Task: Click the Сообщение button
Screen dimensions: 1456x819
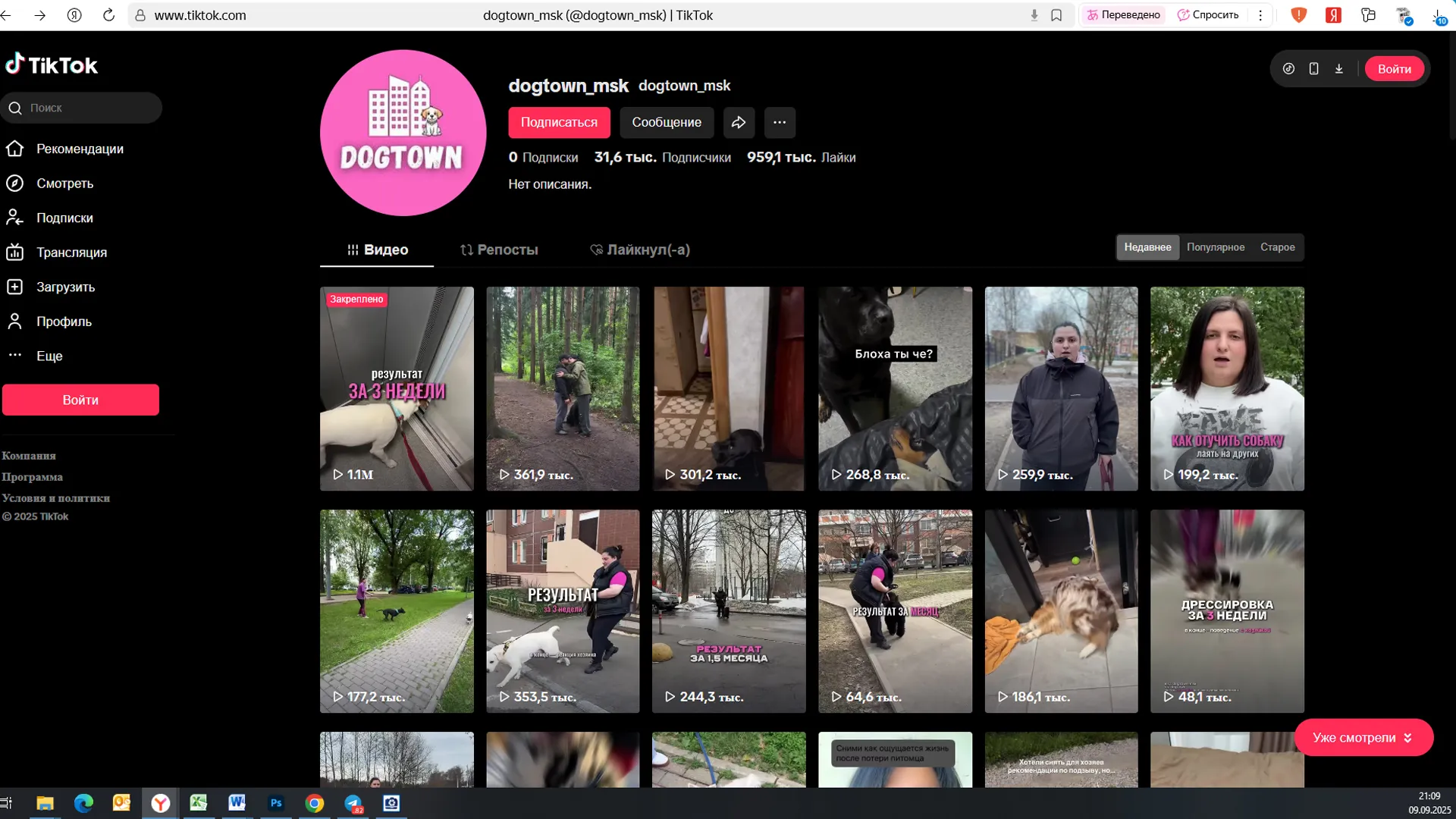Action: pos(667,122)
